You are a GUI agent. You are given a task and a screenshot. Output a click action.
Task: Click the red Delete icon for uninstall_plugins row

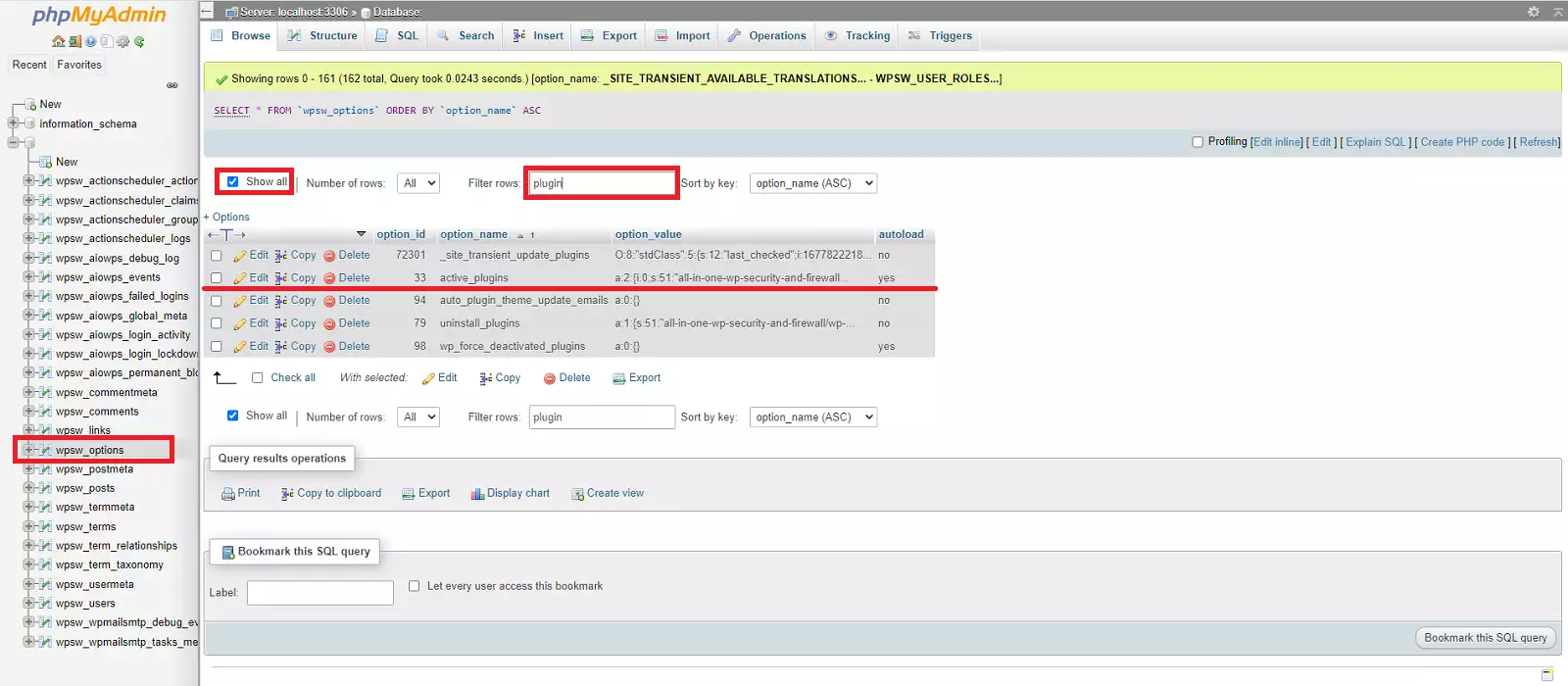pyautogui.click(x=329, y=323)
